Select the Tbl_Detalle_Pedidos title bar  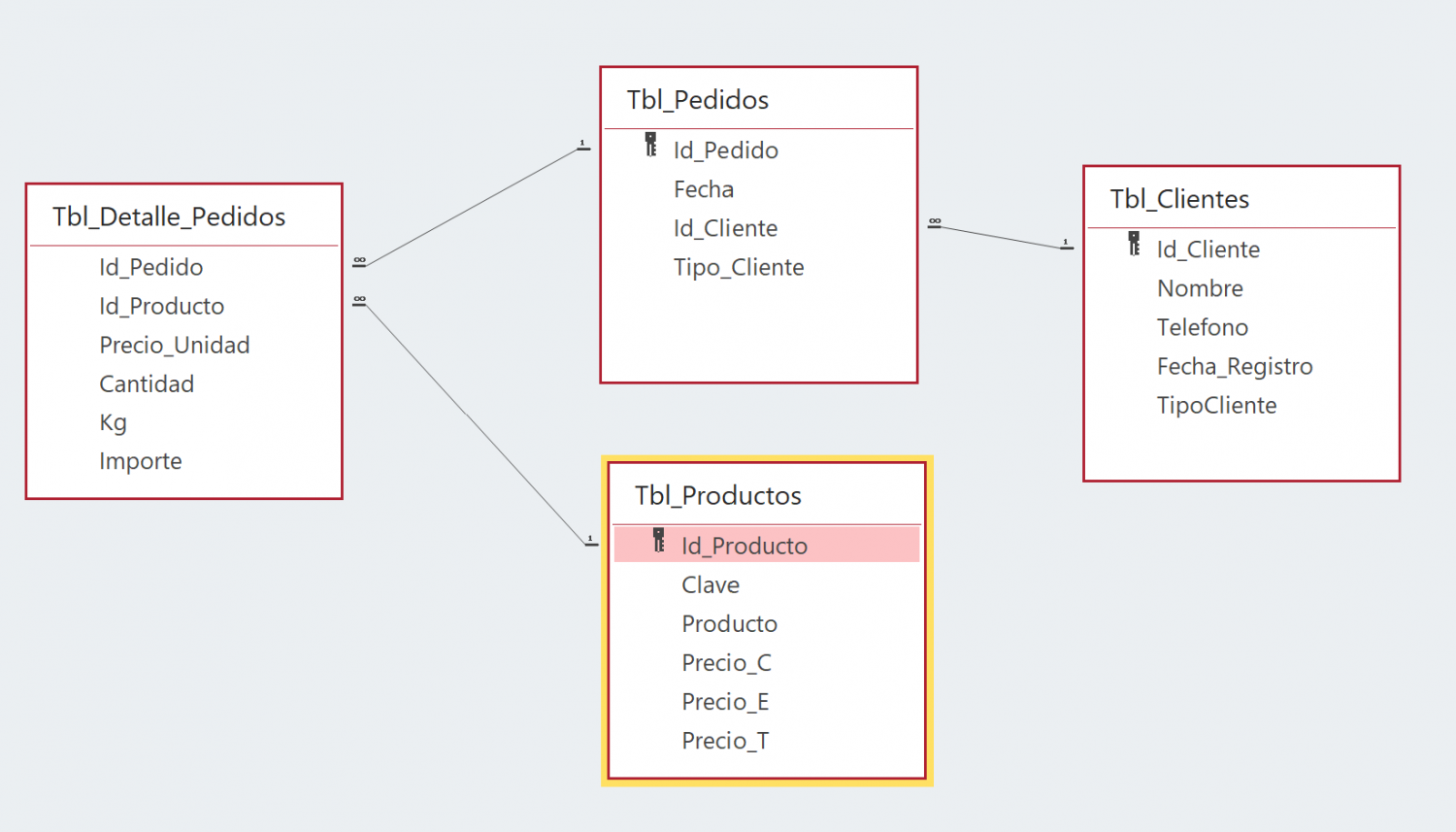169,216
